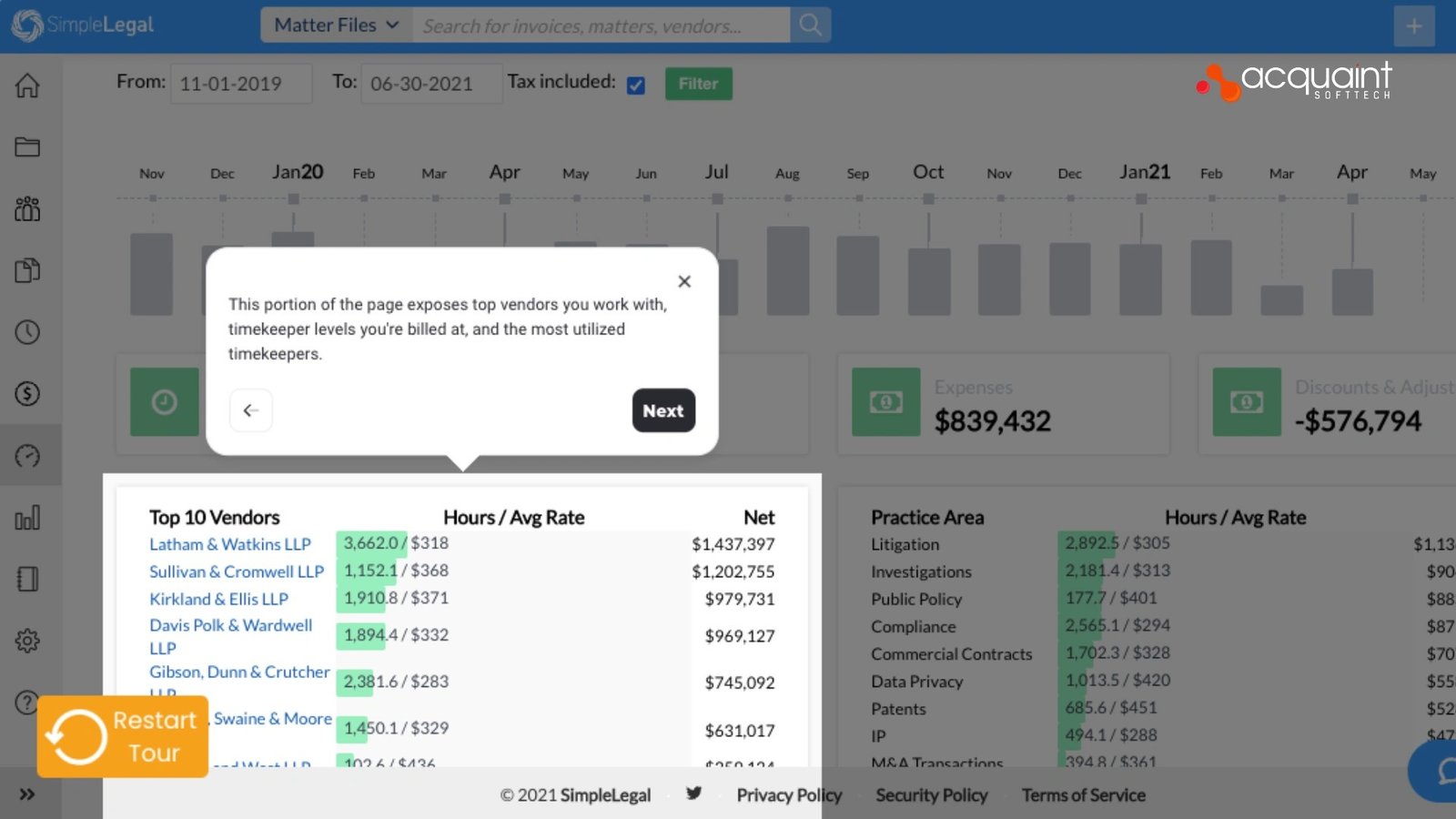Open Gibson, Dunn & Crutcher vendor

[x=239, y=672]
